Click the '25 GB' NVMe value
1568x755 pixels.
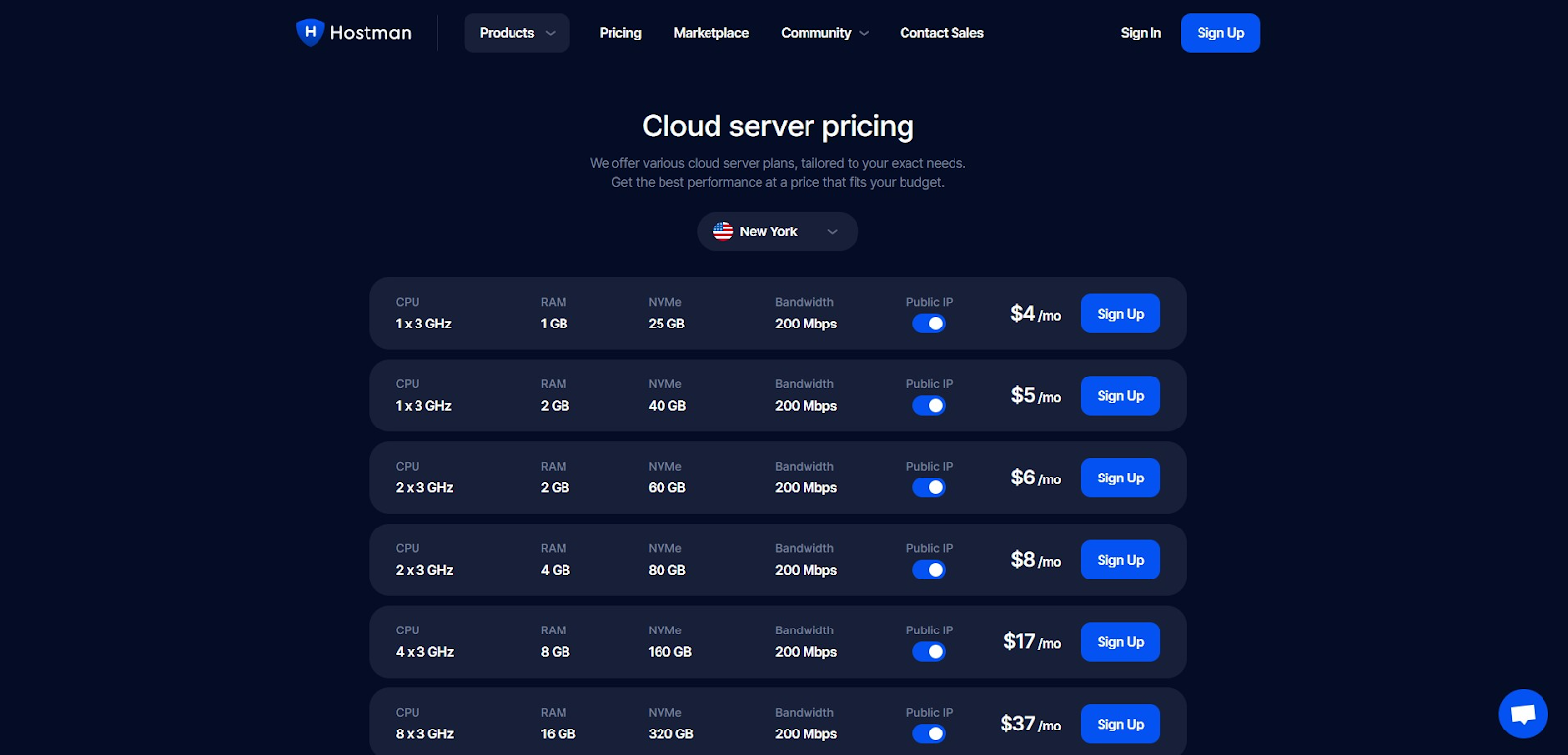click(666, 324)
